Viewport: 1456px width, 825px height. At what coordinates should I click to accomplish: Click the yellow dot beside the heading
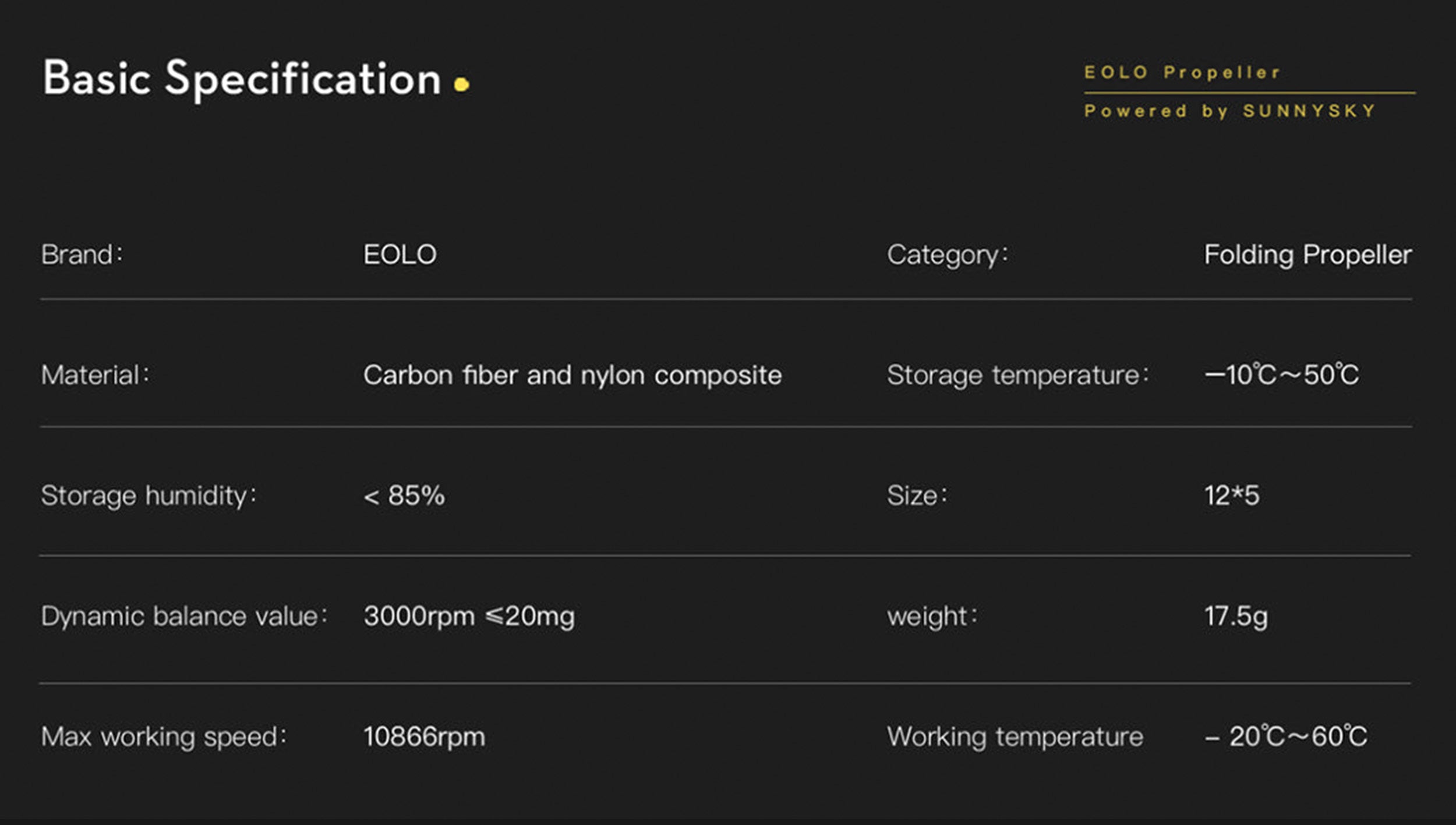pyautogui.click(x=462, y=85)
